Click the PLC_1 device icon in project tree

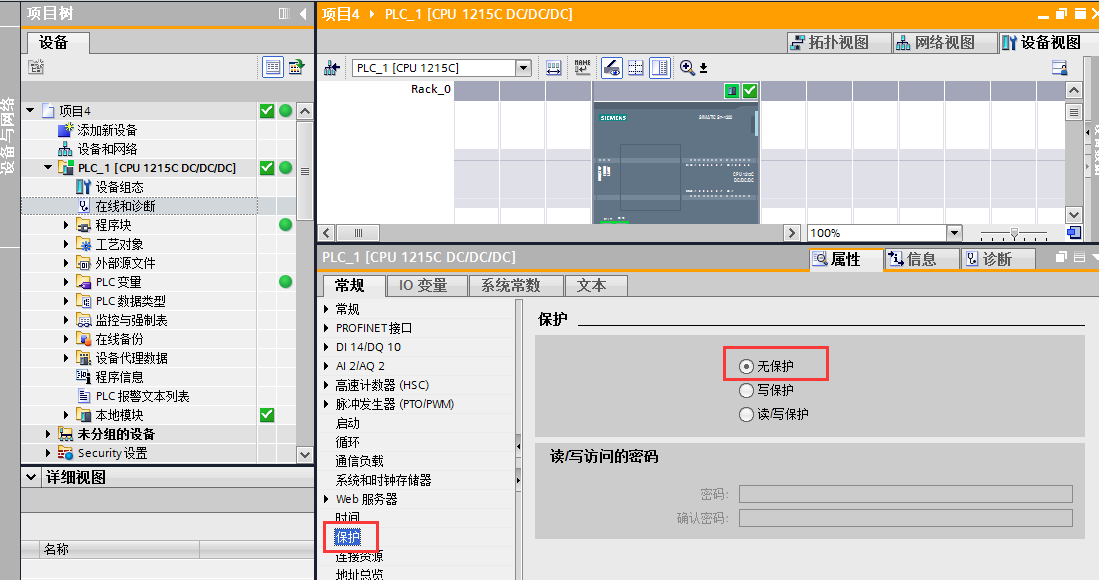[x=67, y=168]
